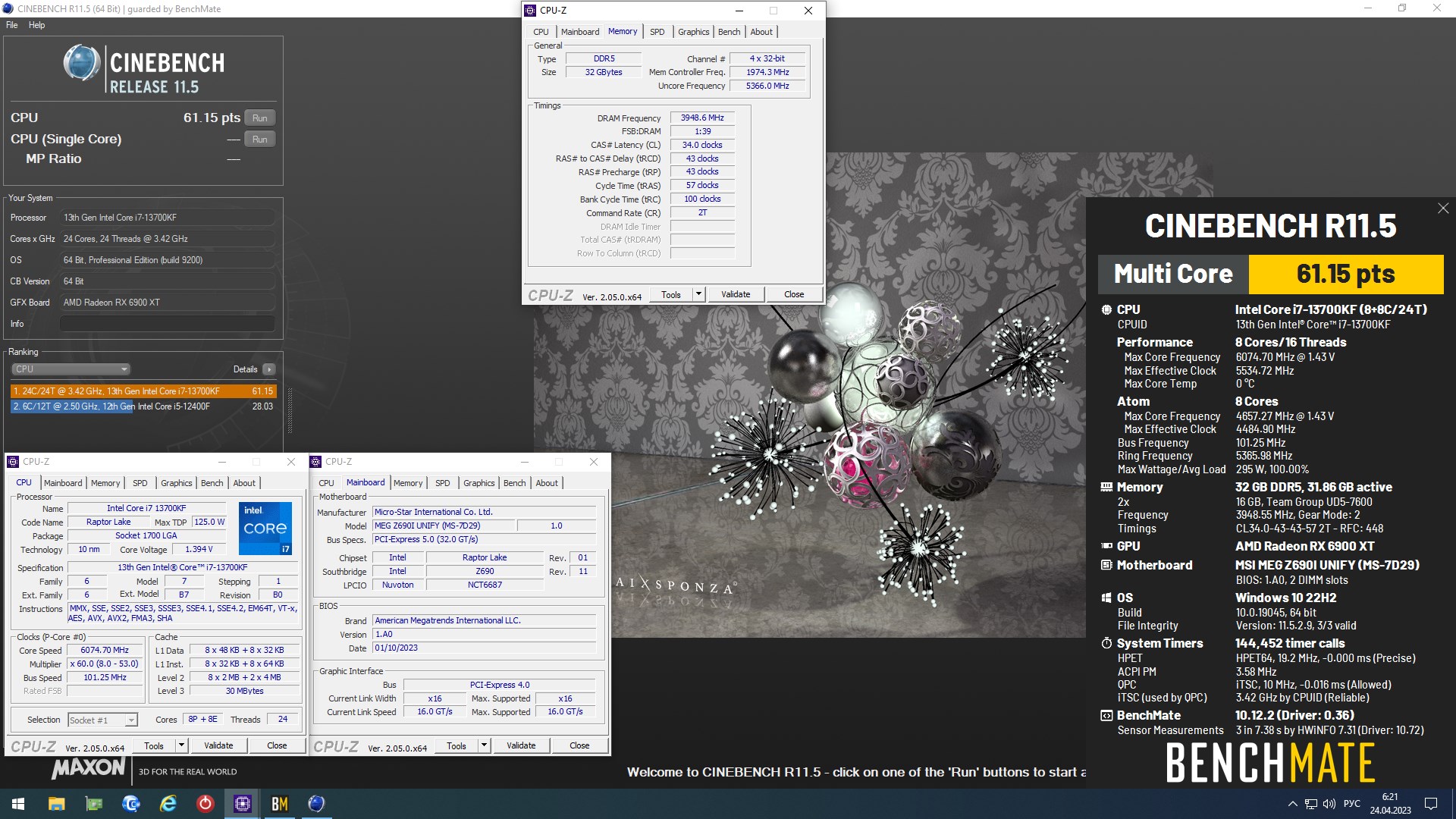The width and height of the screenshot is (1456, 819).
Task: Open Windows Start menu
Action: (18, 804)
